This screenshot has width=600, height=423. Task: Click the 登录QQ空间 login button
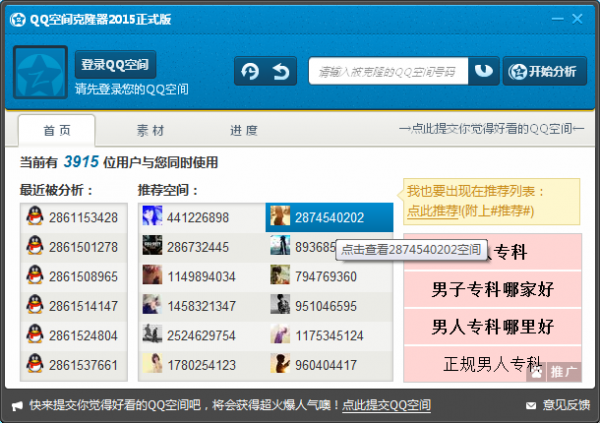click(x=115, y=64)
